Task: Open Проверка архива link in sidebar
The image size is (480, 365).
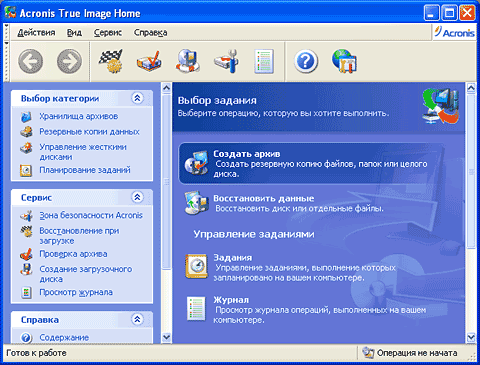Action: pyautogui.click(x=73, y=254)
